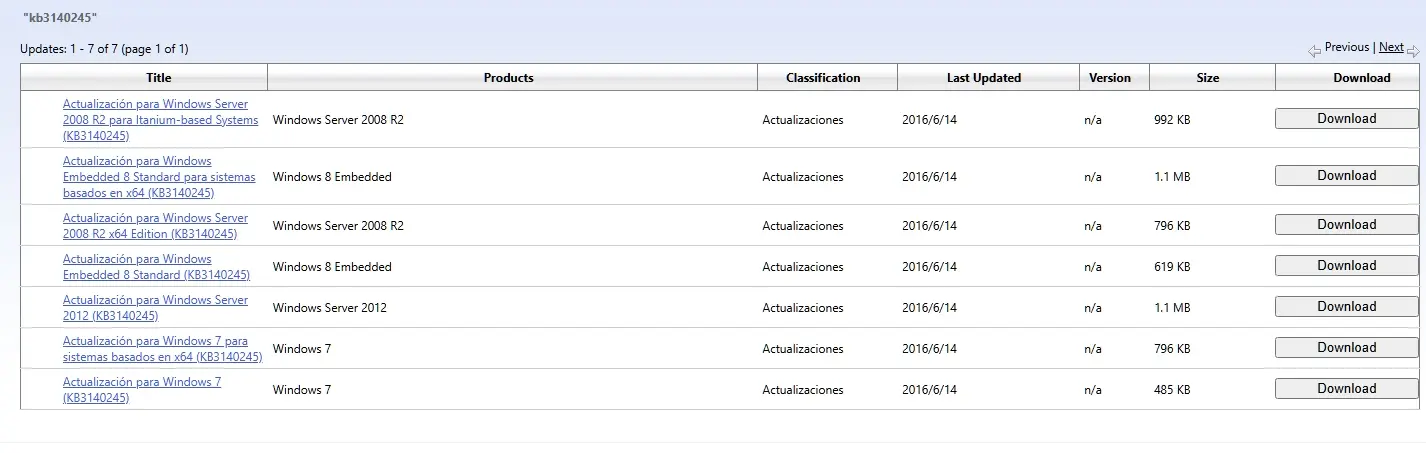1426x453 pixels.
Task: Open Windows Server 2008 R2 Itanium update link
Action: [x=160, y=120]
